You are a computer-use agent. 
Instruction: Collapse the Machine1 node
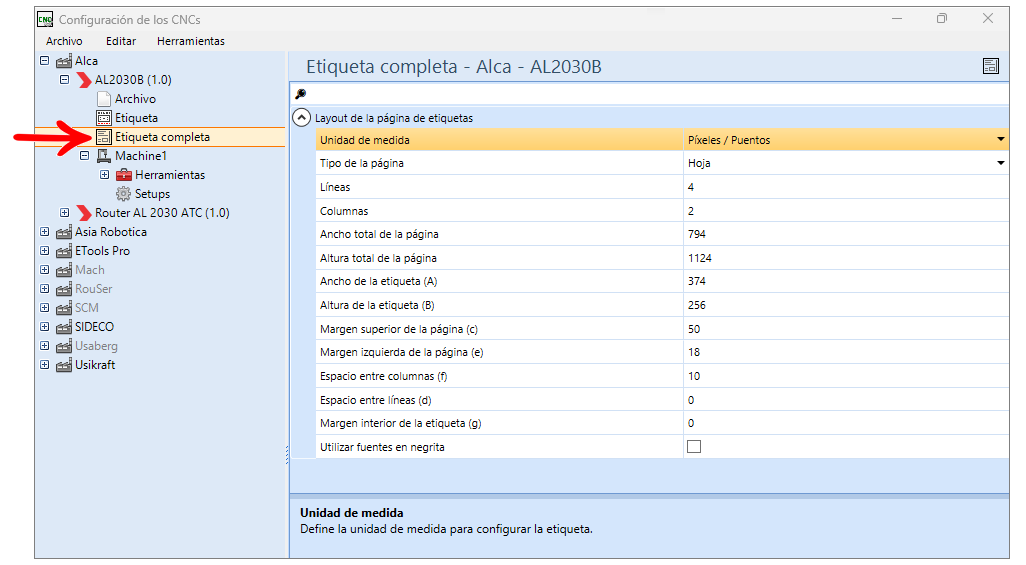(x=84, y=156)
